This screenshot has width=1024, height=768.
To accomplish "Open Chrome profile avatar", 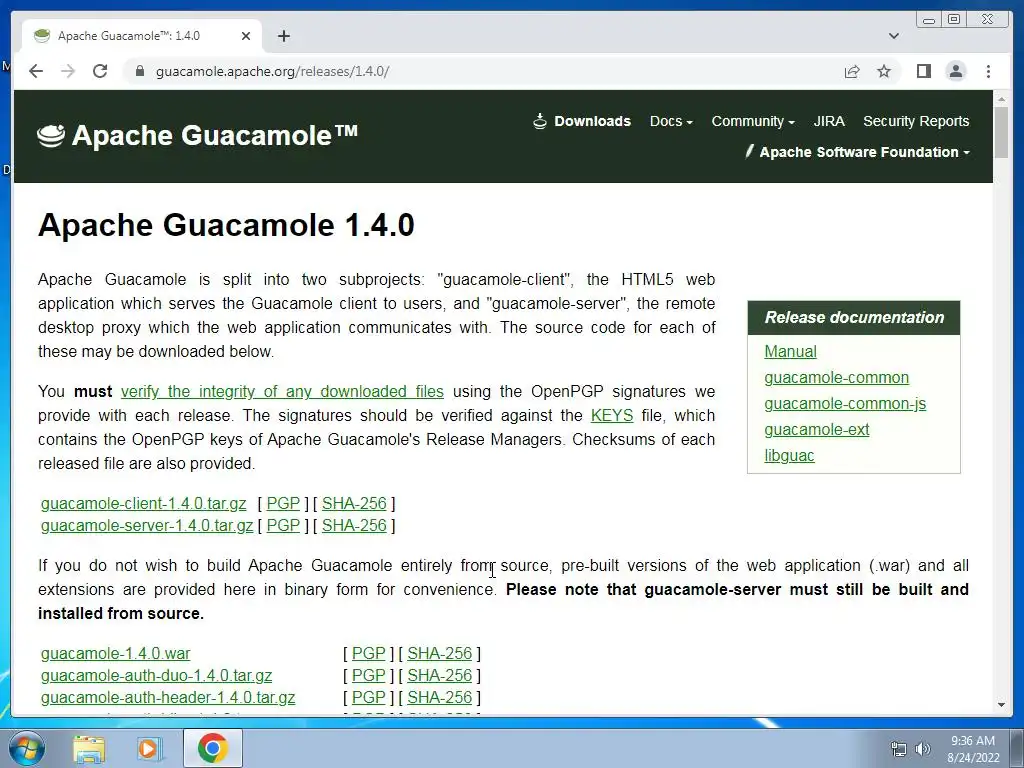I will pos(956,71).
